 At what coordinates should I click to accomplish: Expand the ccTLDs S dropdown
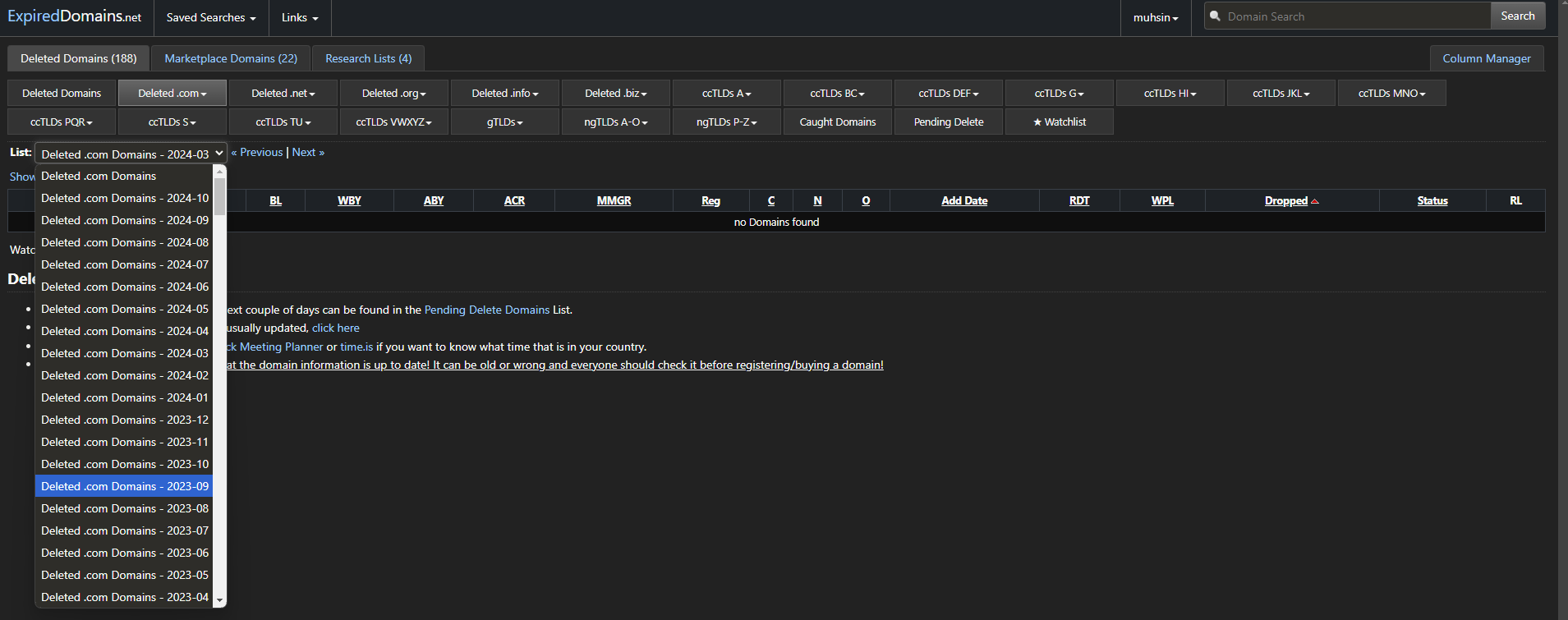172,122
